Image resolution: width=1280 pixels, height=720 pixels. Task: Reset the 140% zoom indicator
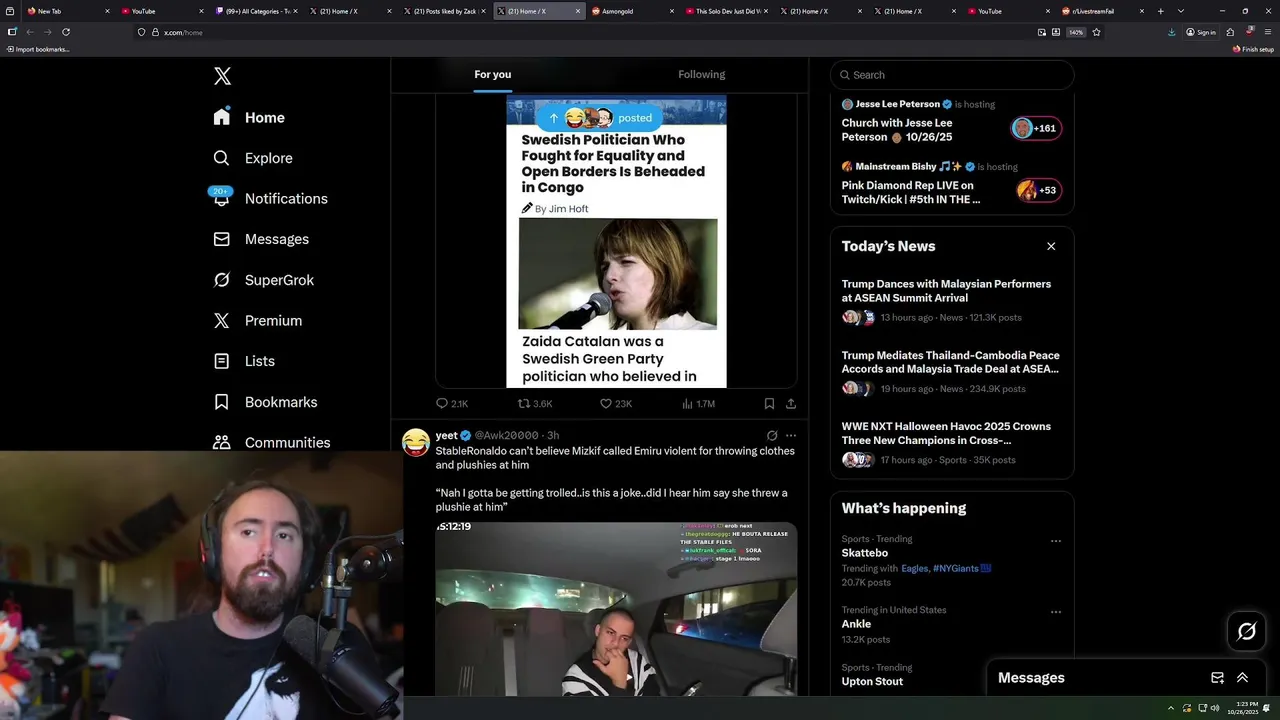[1076, 32]
